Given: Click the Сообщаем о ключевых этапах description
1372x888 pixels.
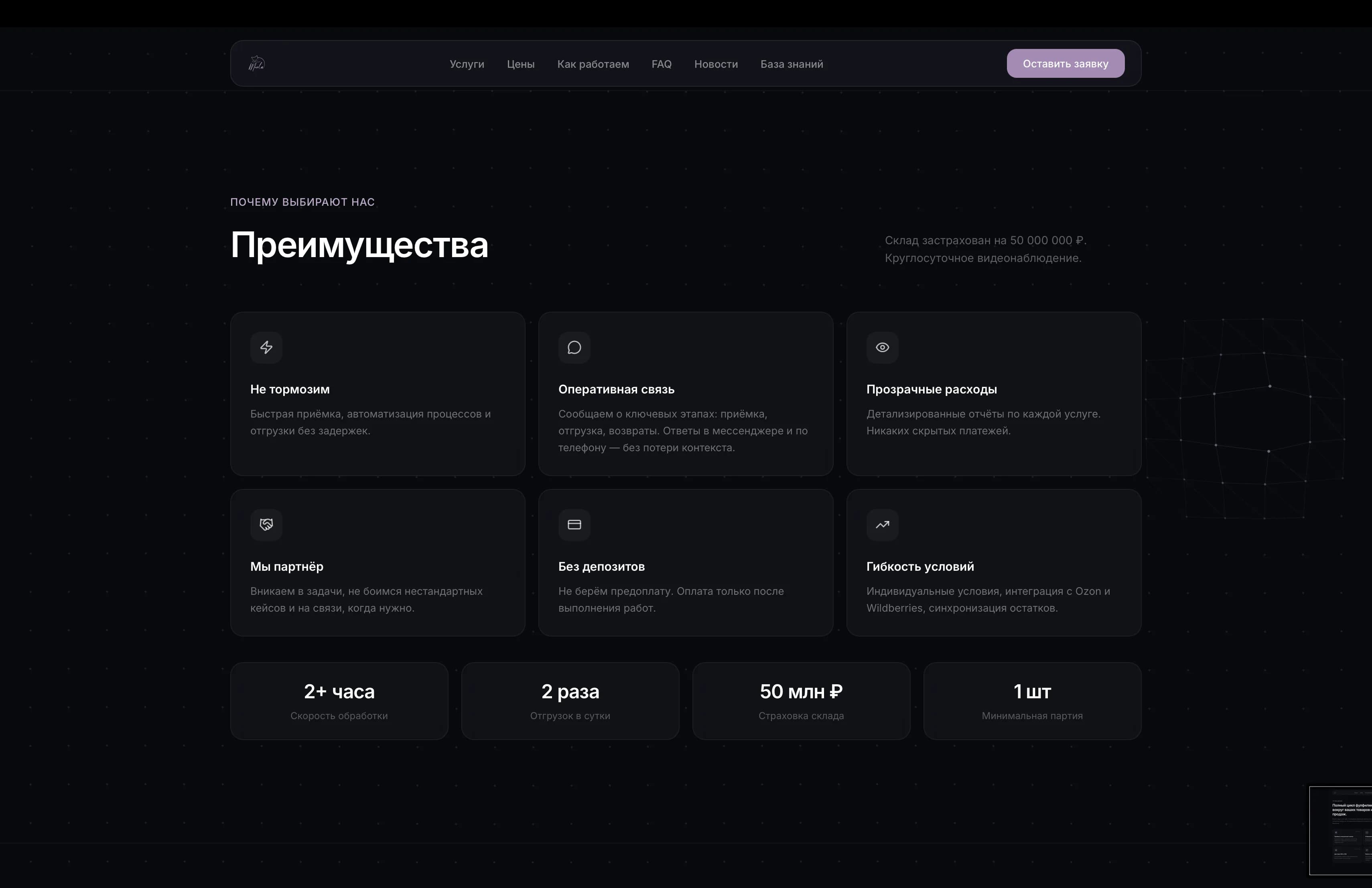Looking at the screenshot, I should point(683,430).
